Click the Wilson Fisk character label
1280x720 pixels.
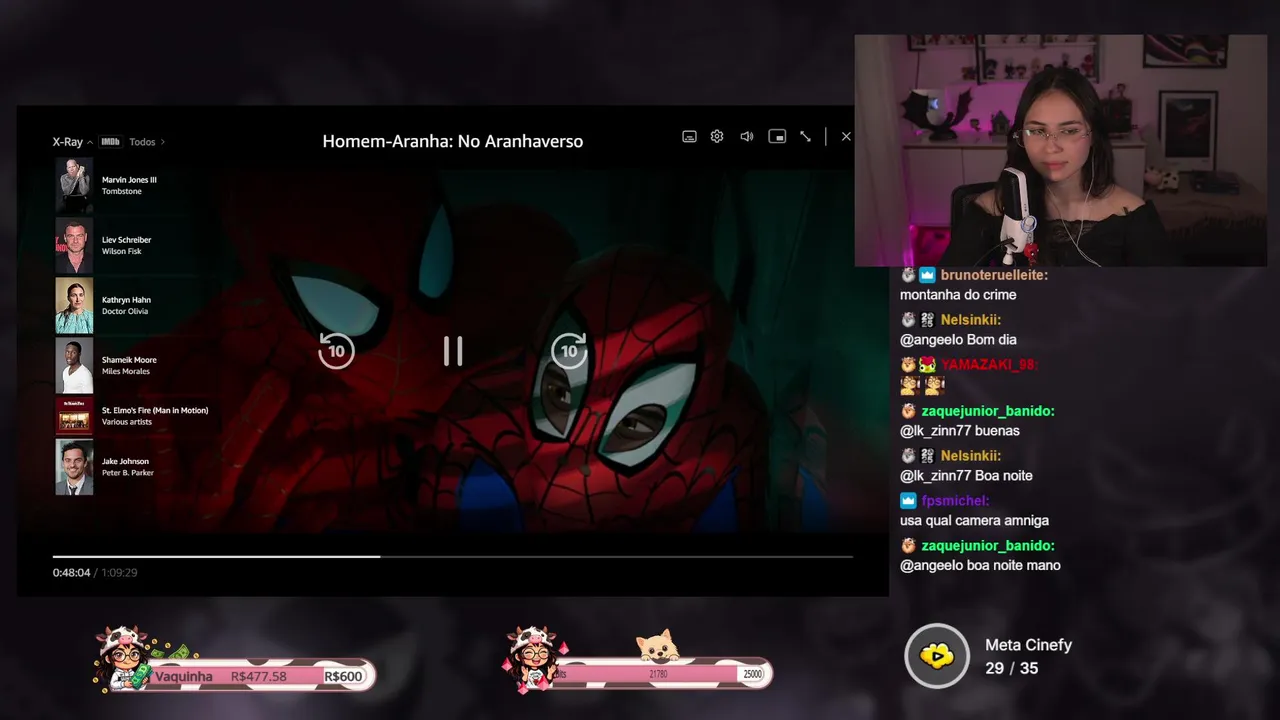pyautogui.click(x=121, y=251)
